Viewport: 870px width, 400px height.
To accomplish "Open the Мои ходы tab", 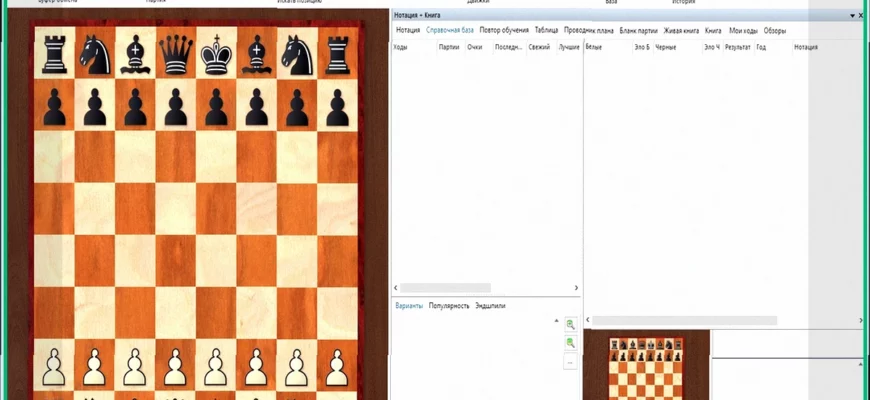I will [743, 31].
